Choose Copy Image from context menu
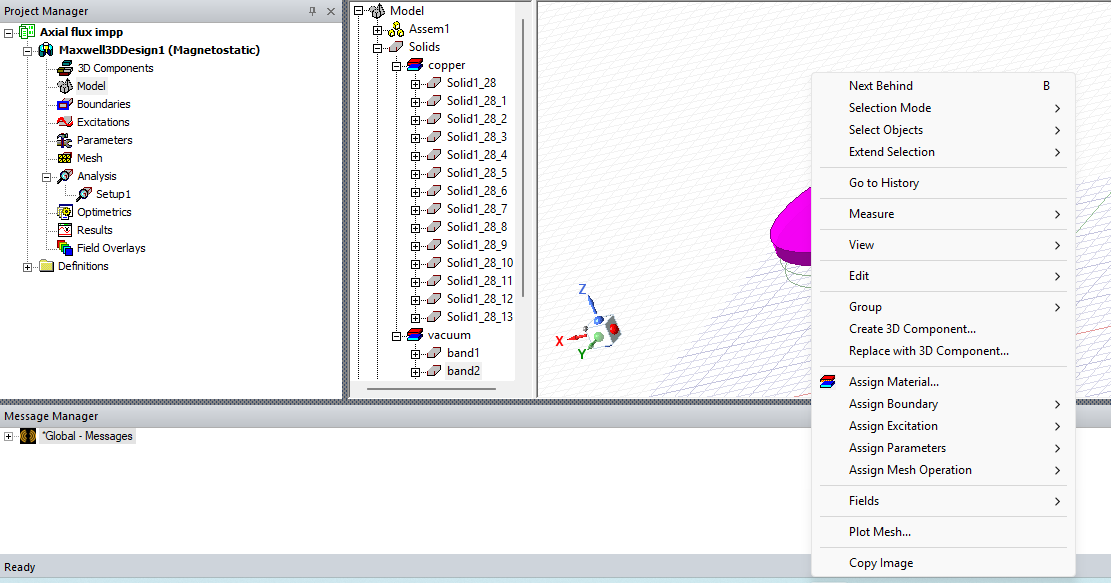1111x583 pixels. tap(943, 563)
